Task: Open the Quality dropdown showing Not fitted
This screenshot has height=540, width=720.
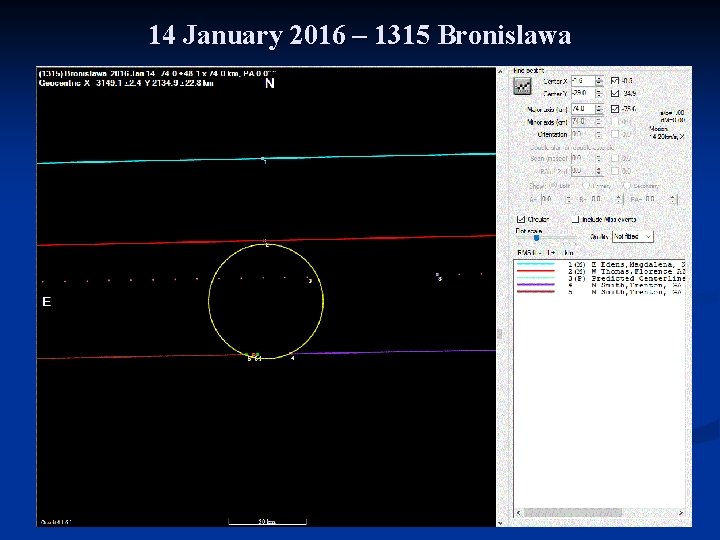Action: pyautogui.click(x=633, y=236)
